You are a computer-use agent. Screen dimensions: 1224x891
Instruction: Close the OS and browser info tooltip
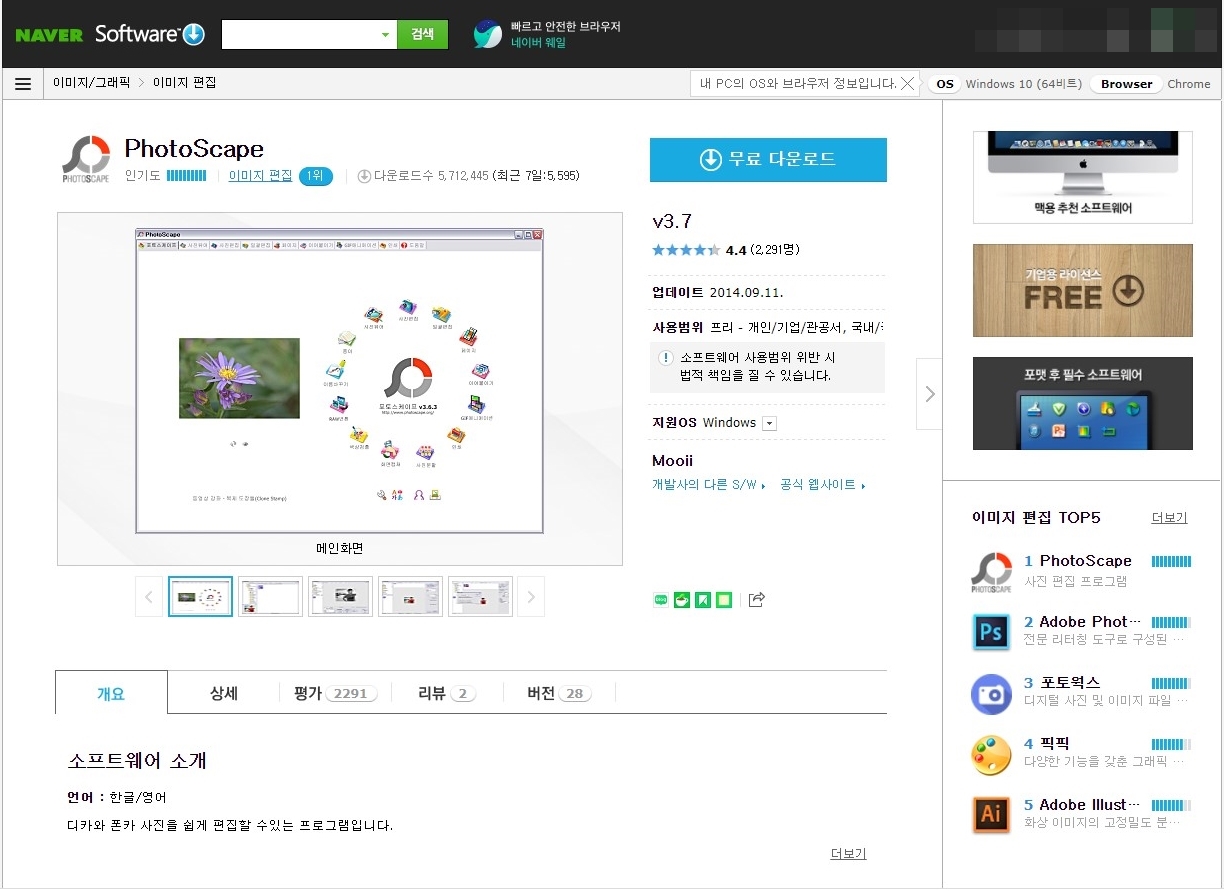pos(907,84)
